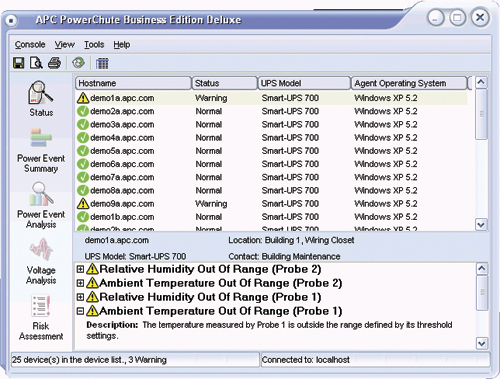Click the Print toolbar icon
The image size is (500, 379).
[54, 63]
